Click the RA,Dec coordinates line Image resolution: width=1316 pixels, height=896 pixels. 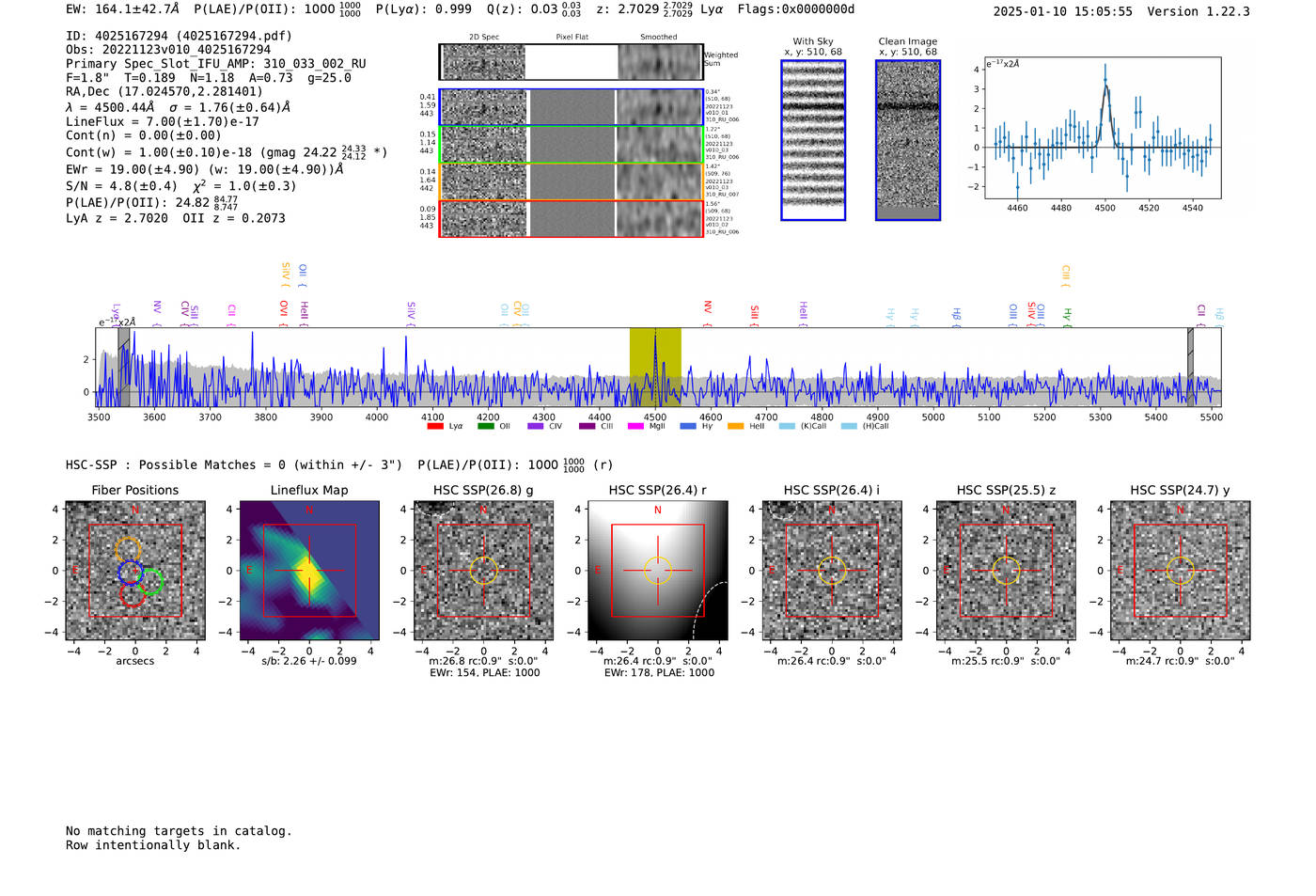[164, 92]
